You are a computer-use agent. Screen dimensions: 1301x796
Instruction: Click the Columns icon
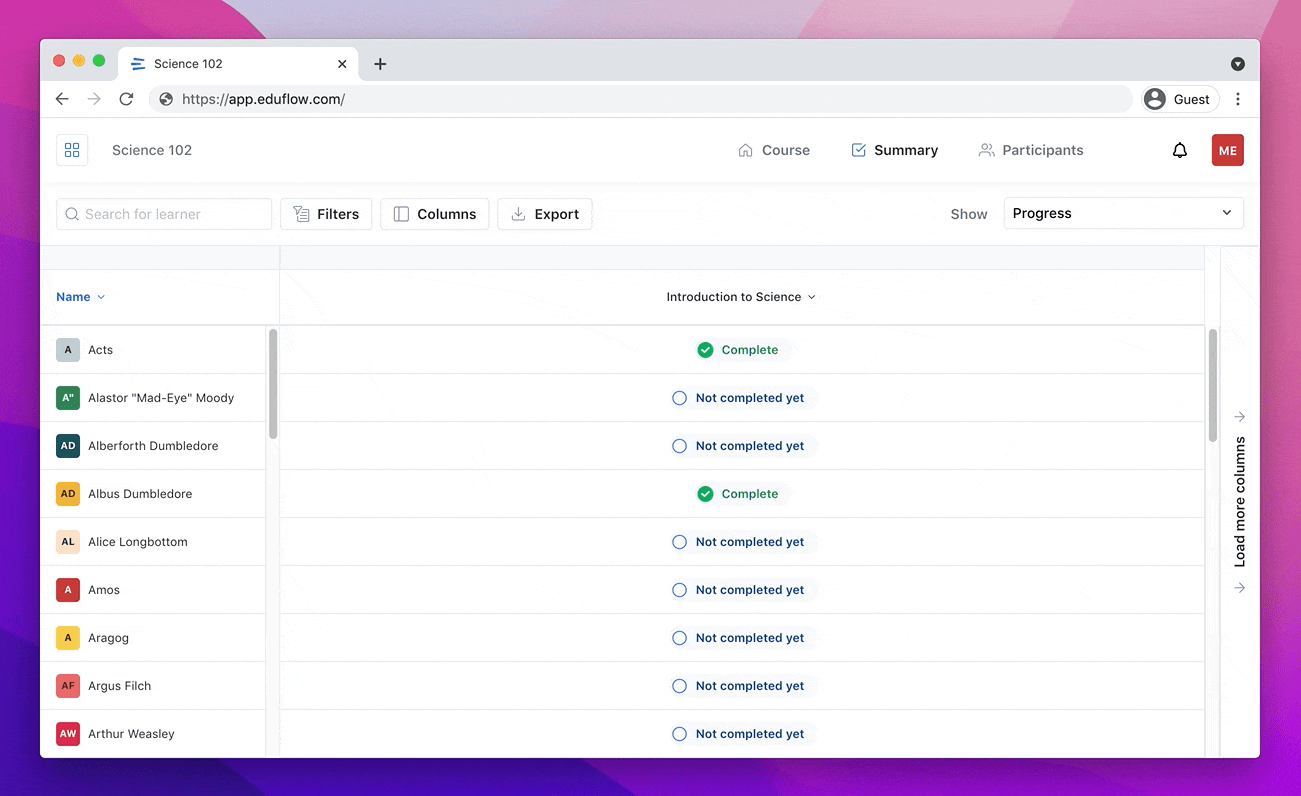[x=401, y=213]
